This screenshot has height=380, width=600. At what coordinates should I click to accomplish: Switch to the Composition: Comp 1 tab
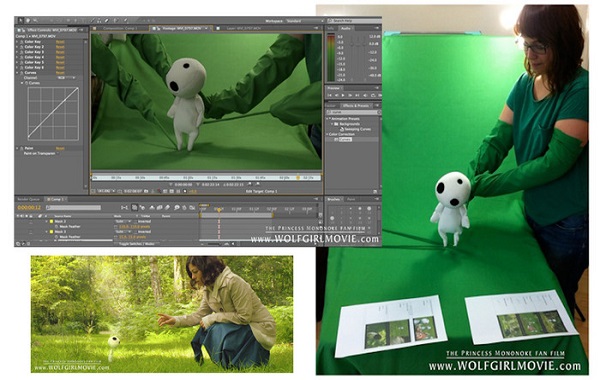click(120, 28)
